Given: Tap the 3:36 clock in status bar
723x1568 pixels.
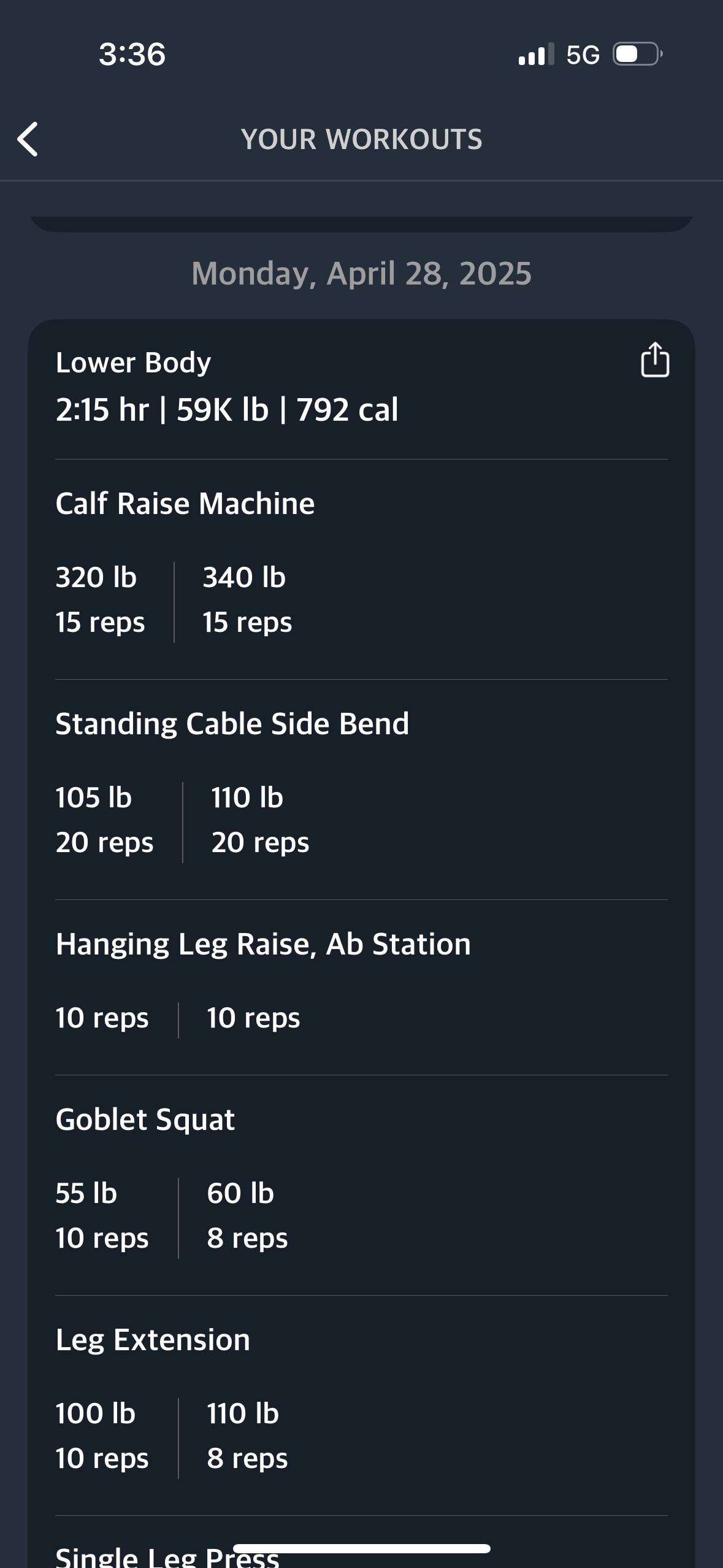Looking at the screenshot, I should (132, 55).
